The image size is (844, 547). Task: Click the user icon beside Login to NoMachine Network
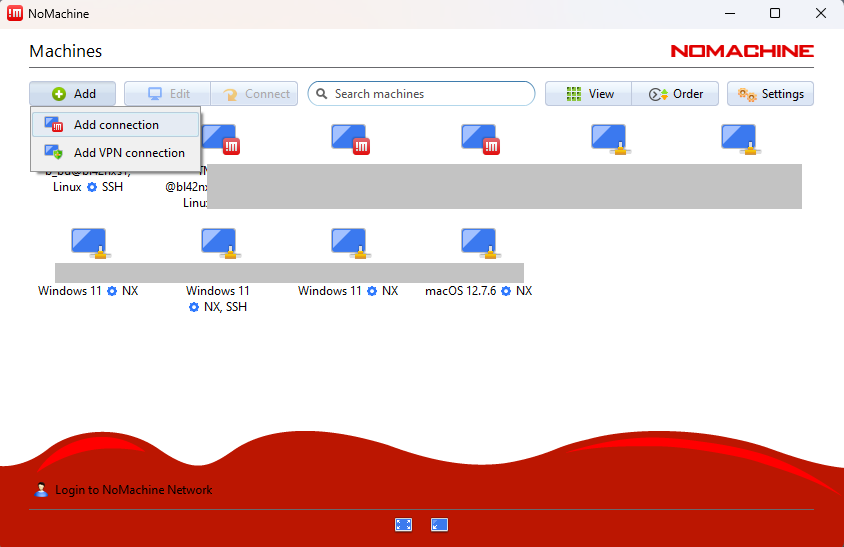click(41, 490)
